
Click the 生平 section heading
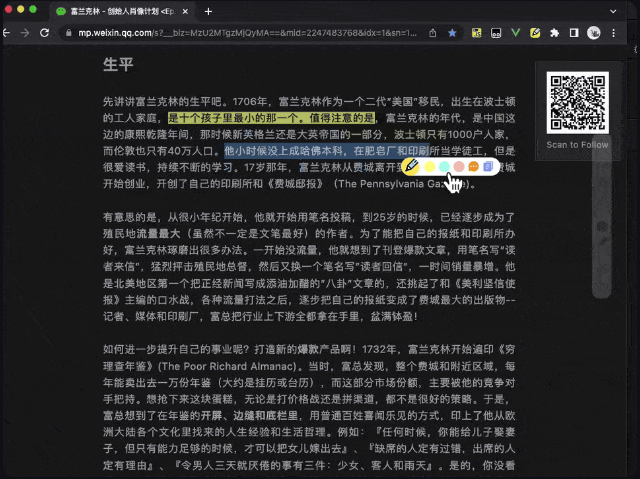pyautogui.click(x=118, y=66)
